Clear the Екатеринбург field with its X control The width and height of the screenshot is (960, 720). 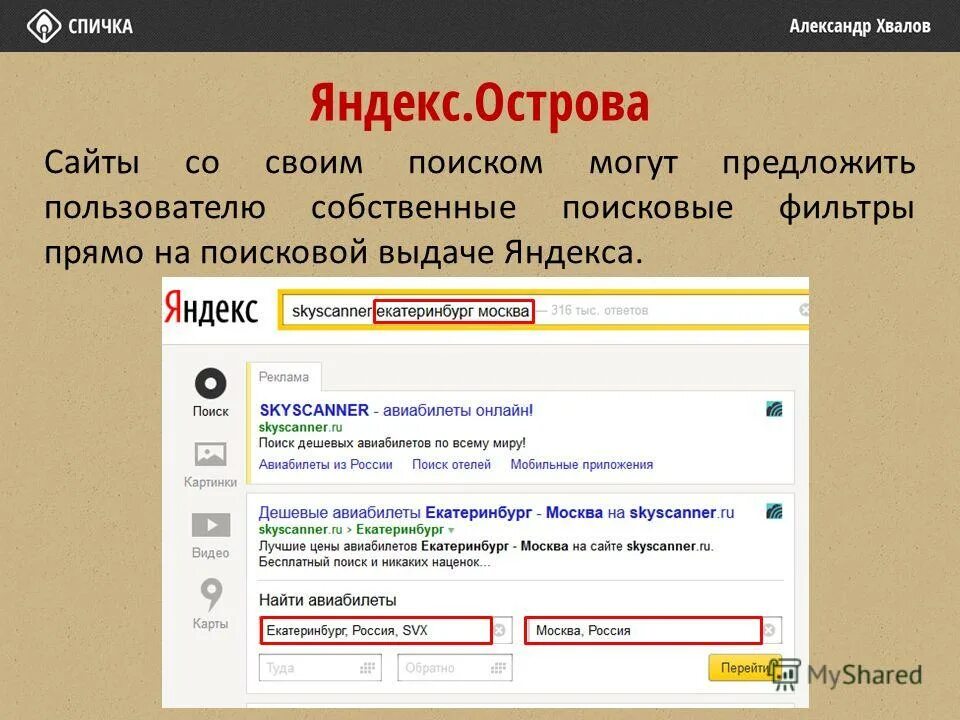click(501, 629)
